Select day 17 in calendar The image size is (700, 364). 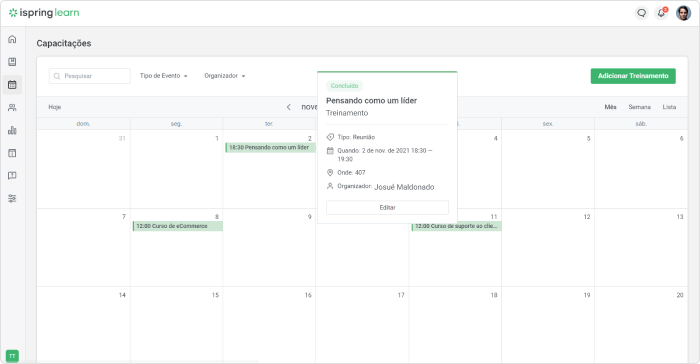(362, 325)
